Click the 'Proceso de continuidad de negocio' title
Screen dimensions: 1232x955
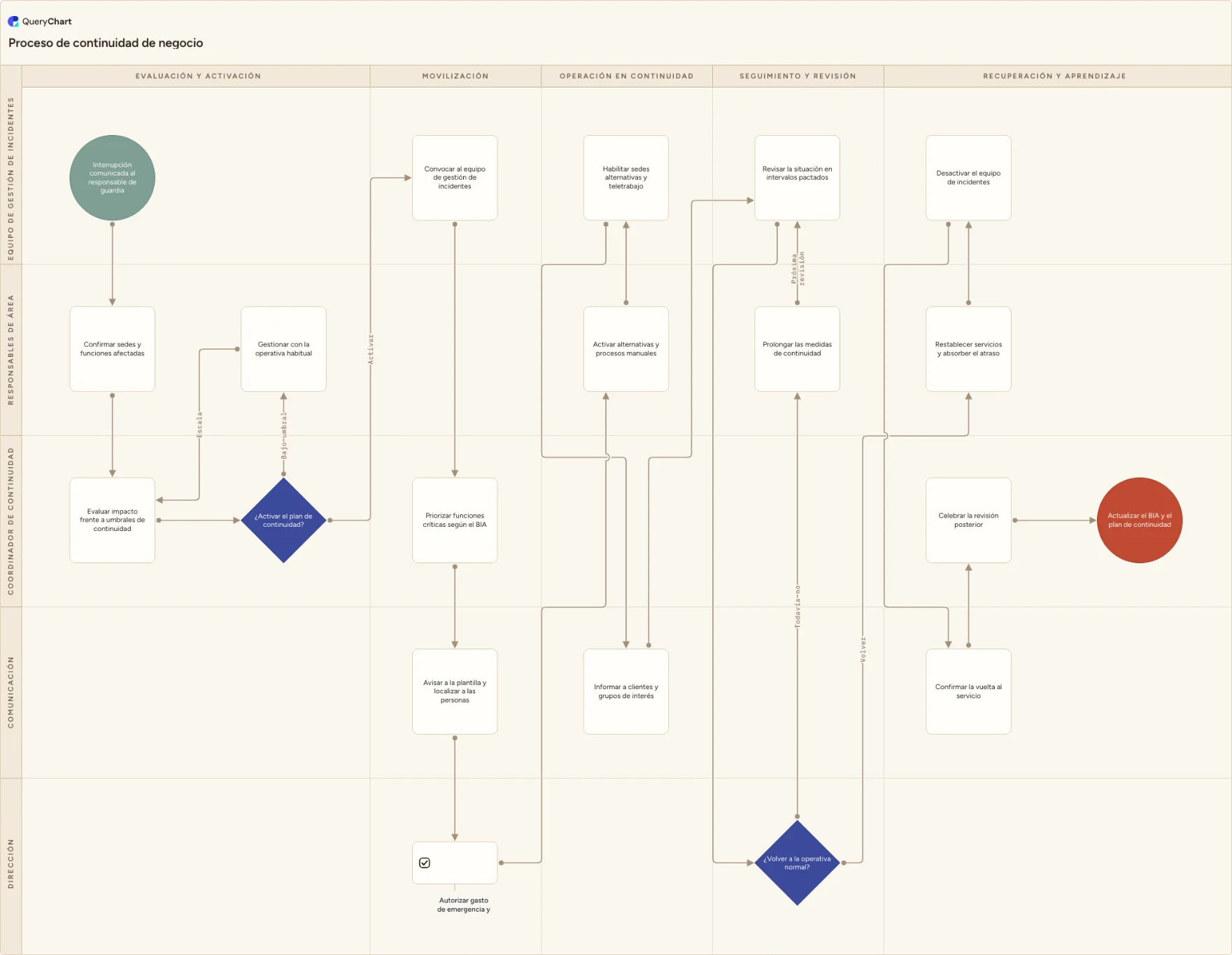[106, 43]
